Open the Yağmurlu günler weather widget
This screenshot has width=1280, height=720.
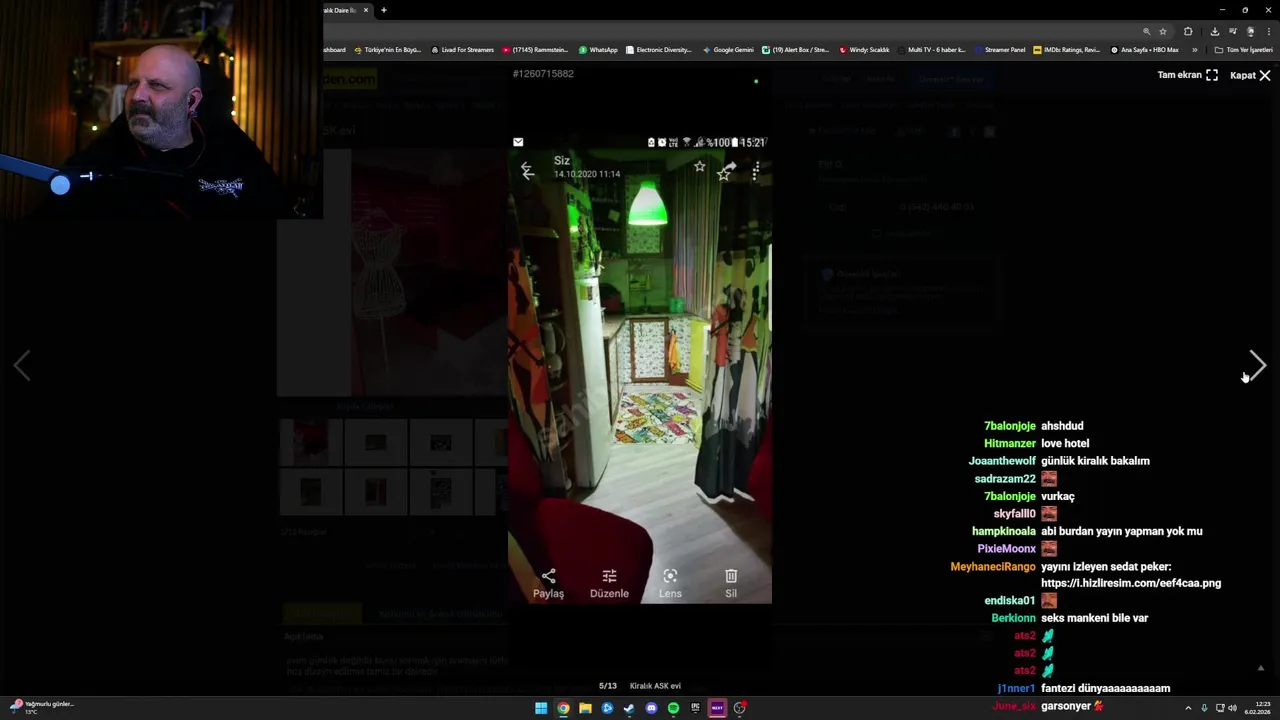(42, 707)
